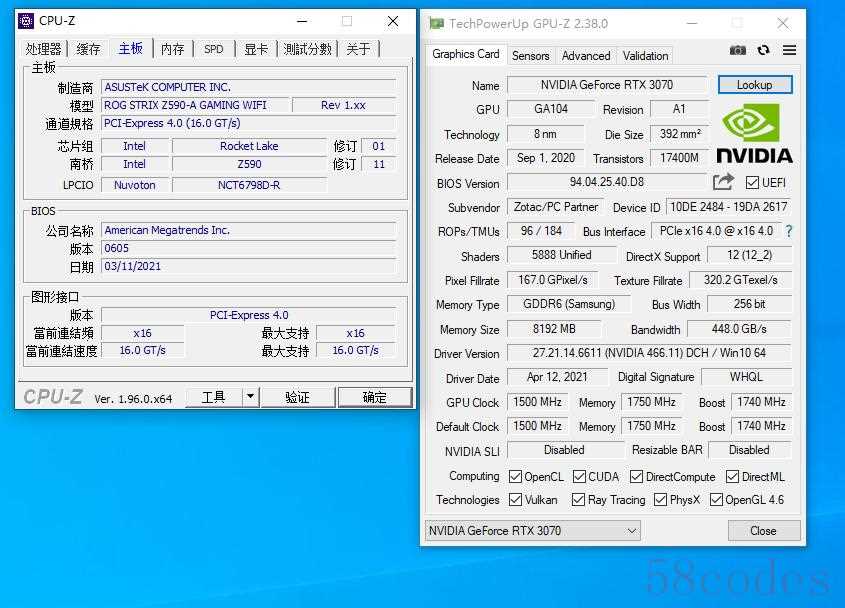Toggle the OpenGL 4.6 checkbox
Viewport: 845px width, 608px height.
(716, 500)
